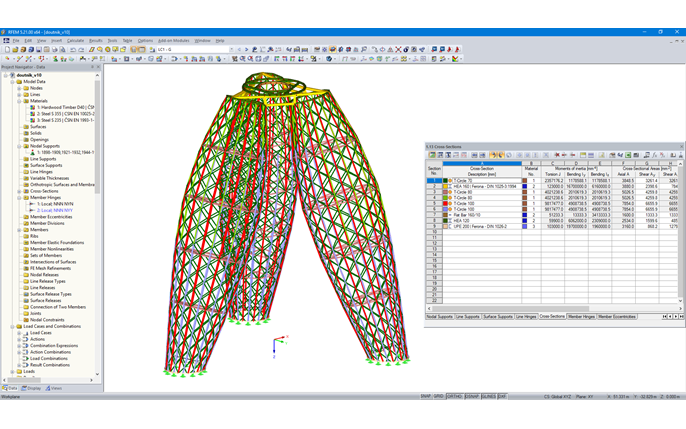The width and height of the screenshot is (686, 429).
Task: Click the red X delete icon in the toolbar
Action: click(x=398, y=49)
